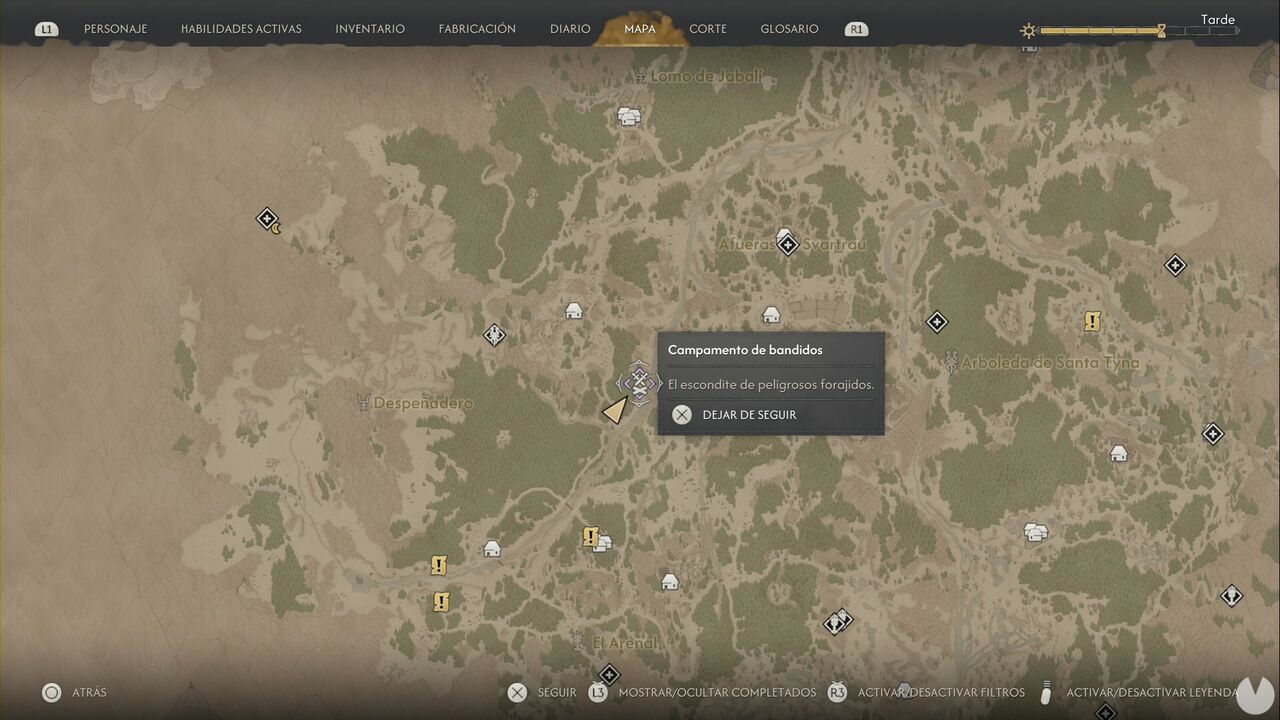Select the house cluster below Lomo de Jabalí
This screenshot has height=720, width=1280.
pos(628,117)
